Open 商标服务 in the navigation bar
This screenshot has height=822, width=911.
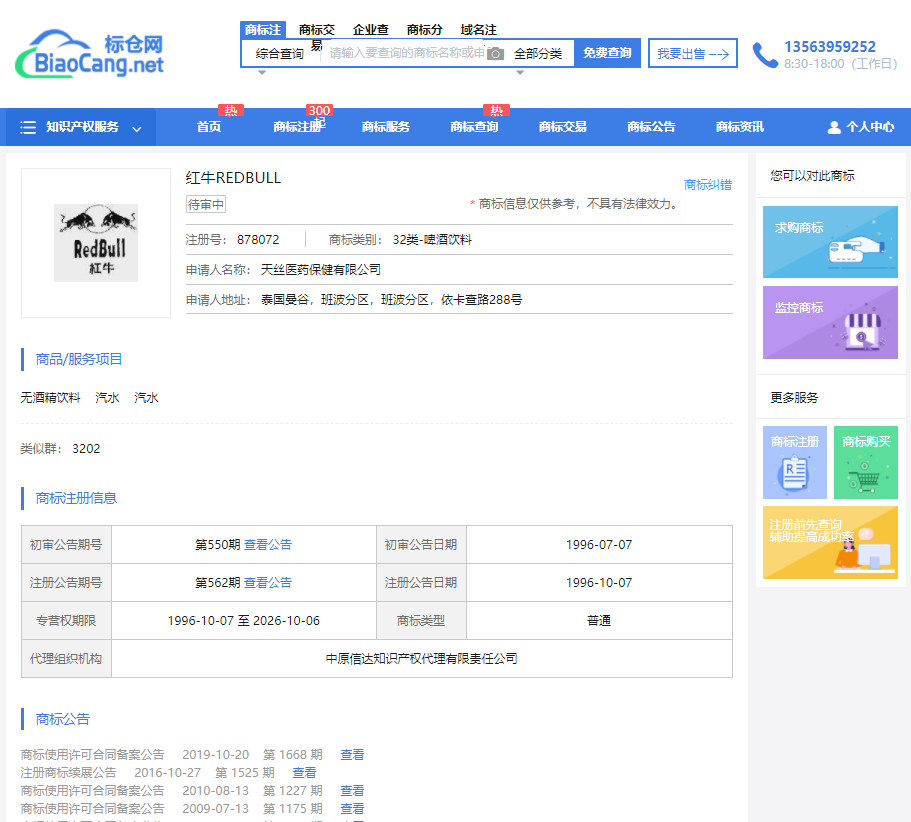pos(386,127)
